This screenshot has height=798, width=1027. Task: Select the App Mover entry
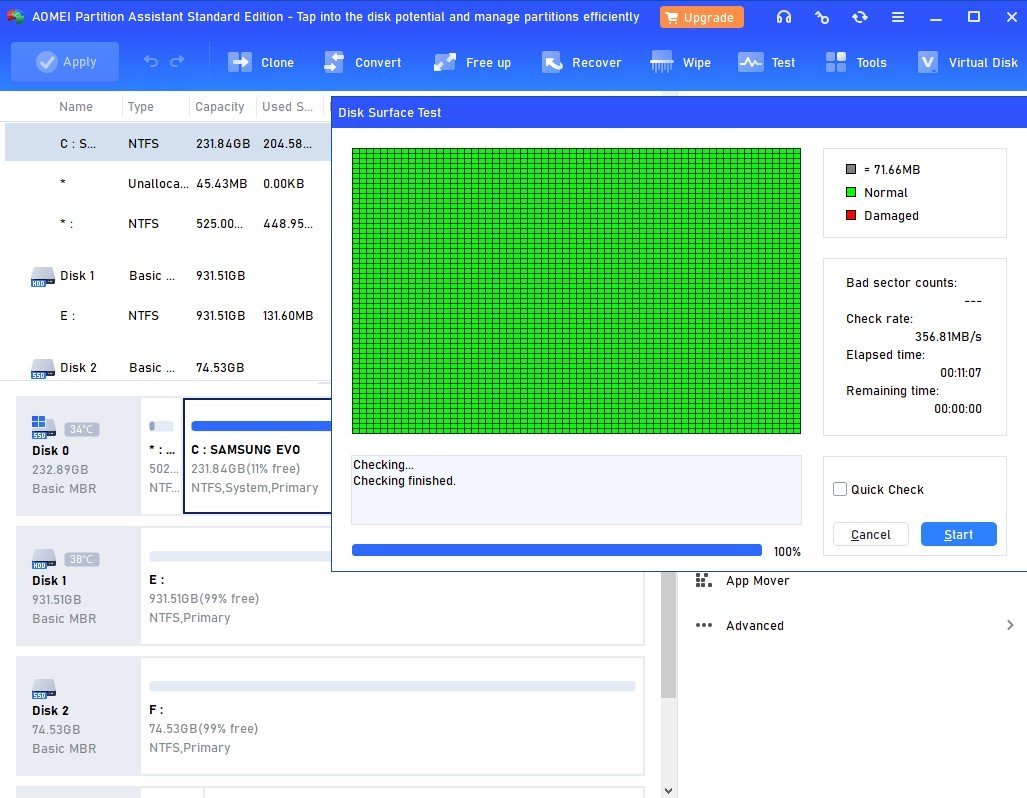coord(757,580)
